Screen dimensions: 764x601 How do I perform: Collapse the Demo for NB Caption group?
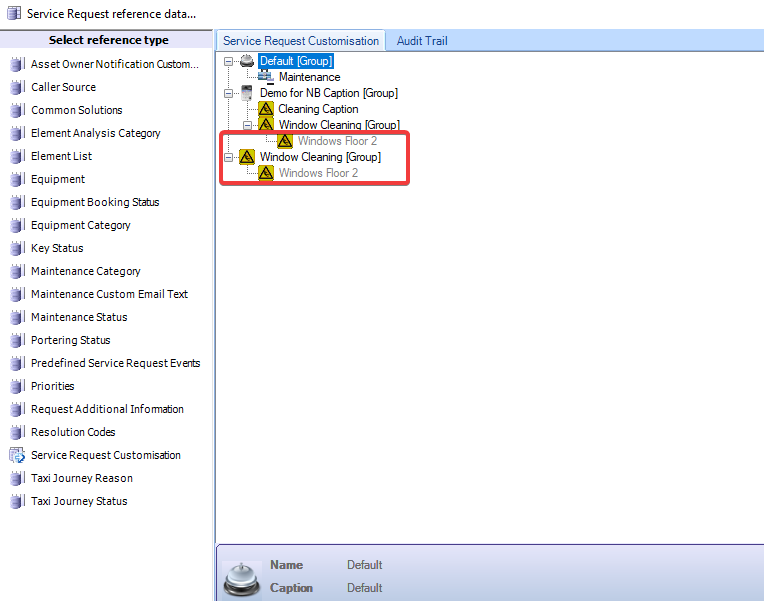coord(229,93)
